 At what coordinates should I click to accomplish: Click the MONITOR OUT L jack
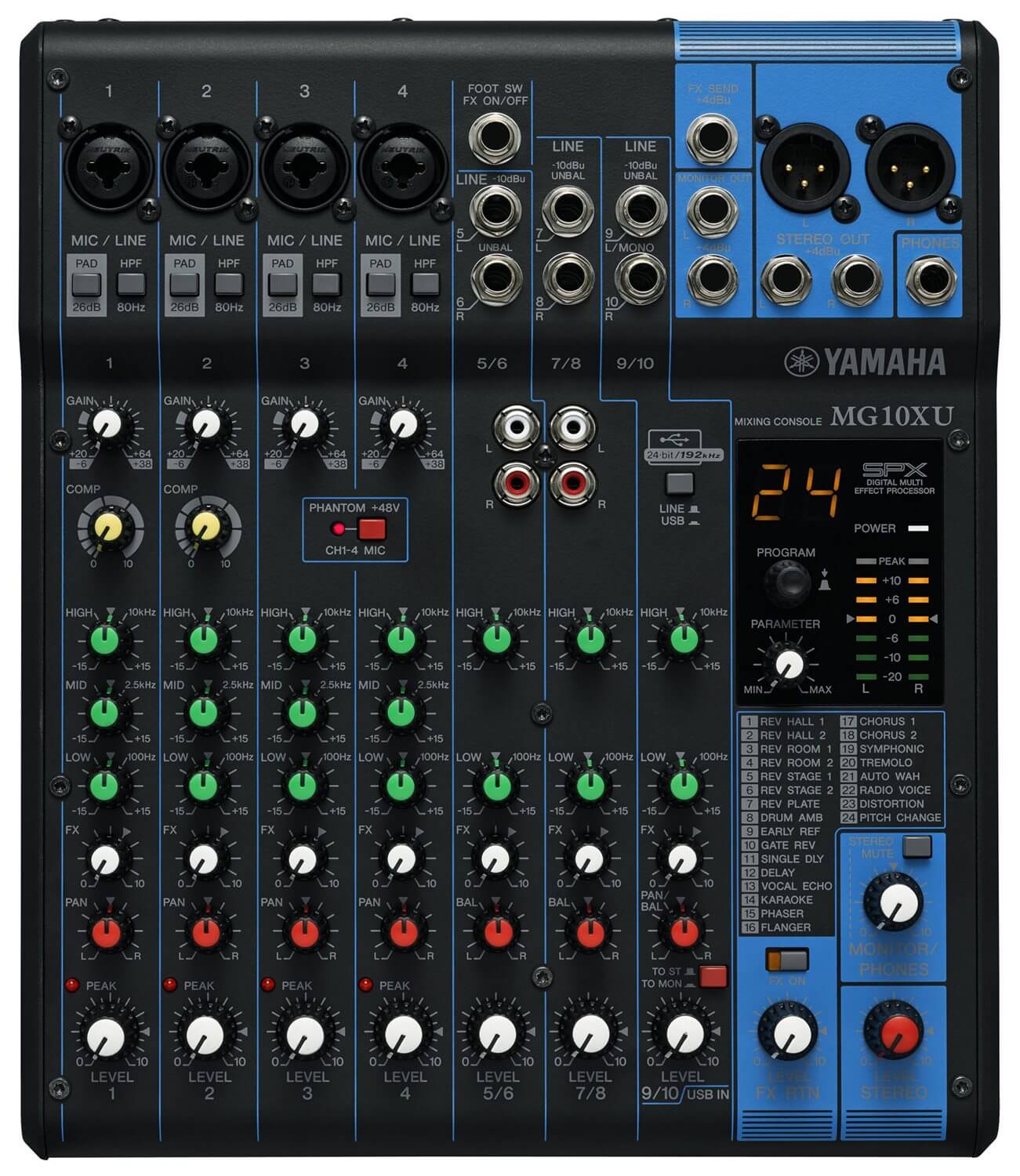point(712,209)
